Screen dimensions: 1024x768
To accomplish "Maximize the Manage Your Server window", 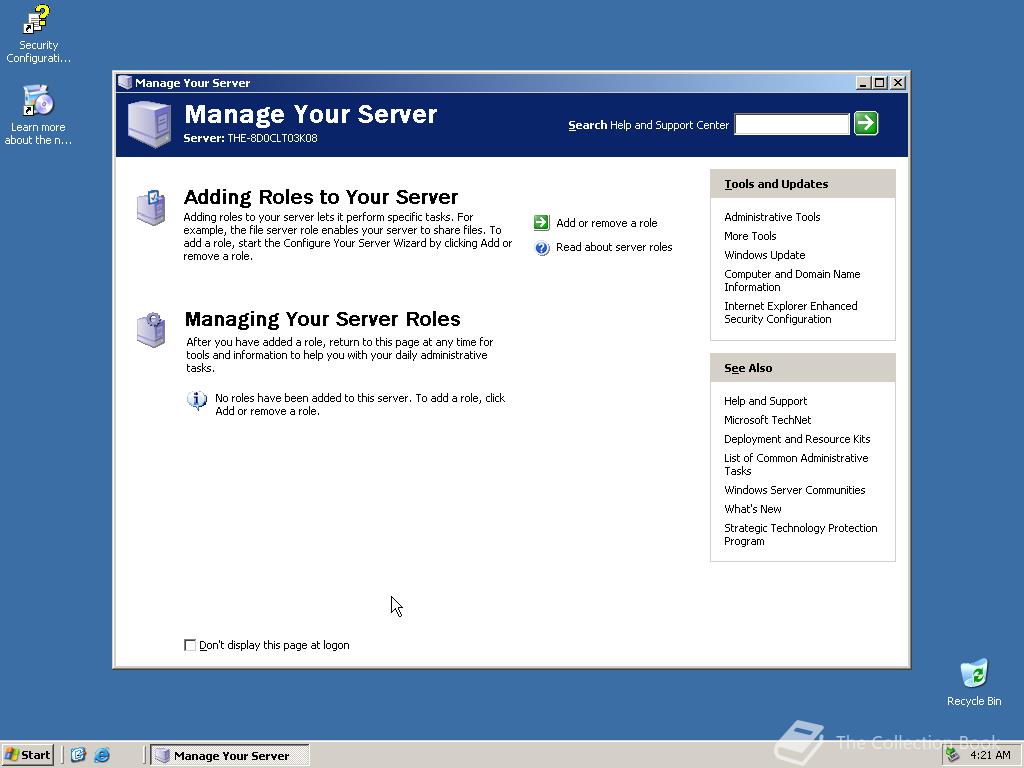I will (x=880, y=83).
